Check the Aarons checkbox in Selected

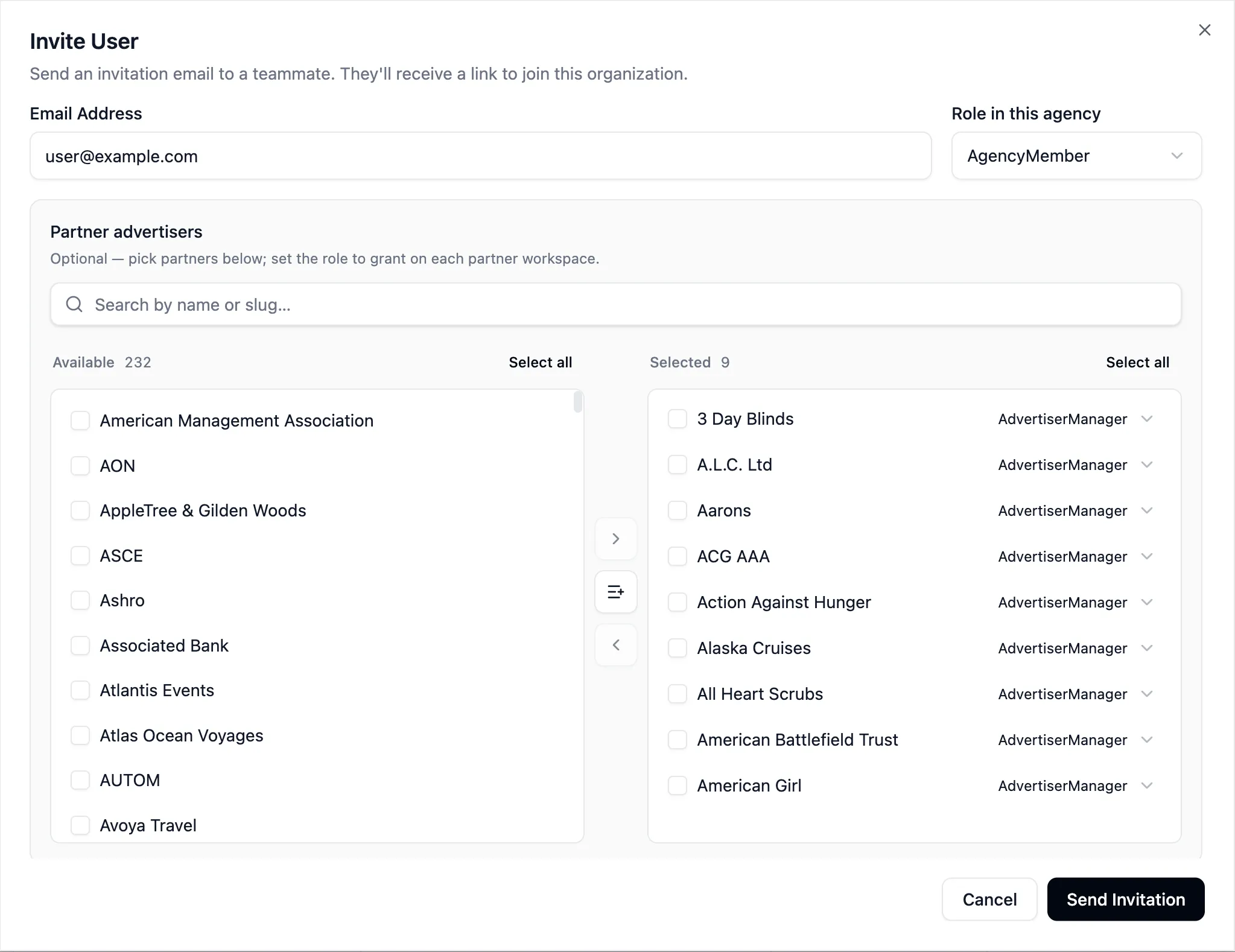pos(678,510)
